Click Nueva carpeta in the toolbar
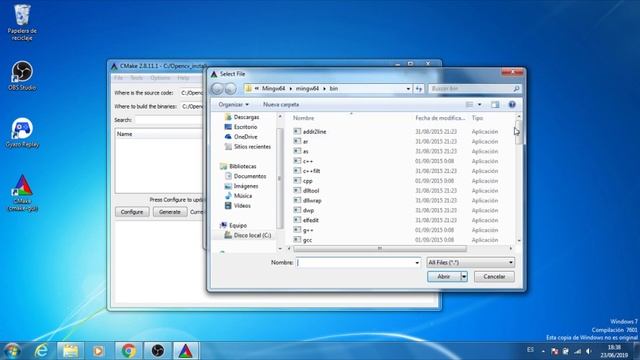640x360 pixels. point(281,104)
